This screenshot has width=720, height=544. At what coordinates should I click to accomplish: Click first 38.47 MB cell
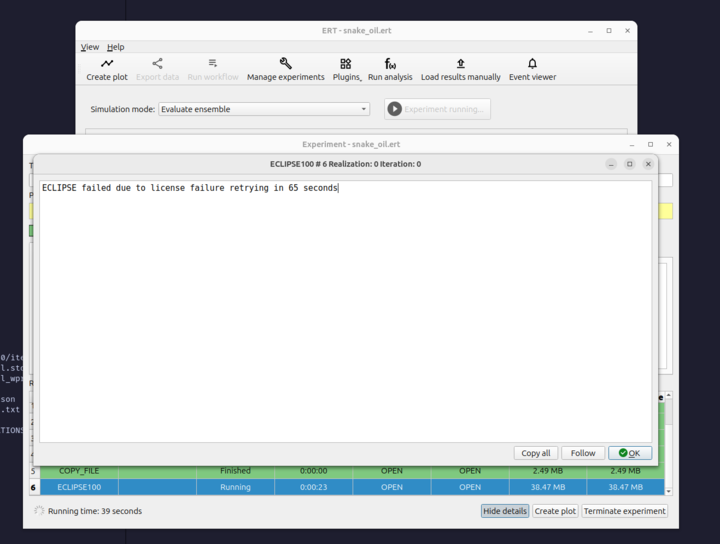548,487
